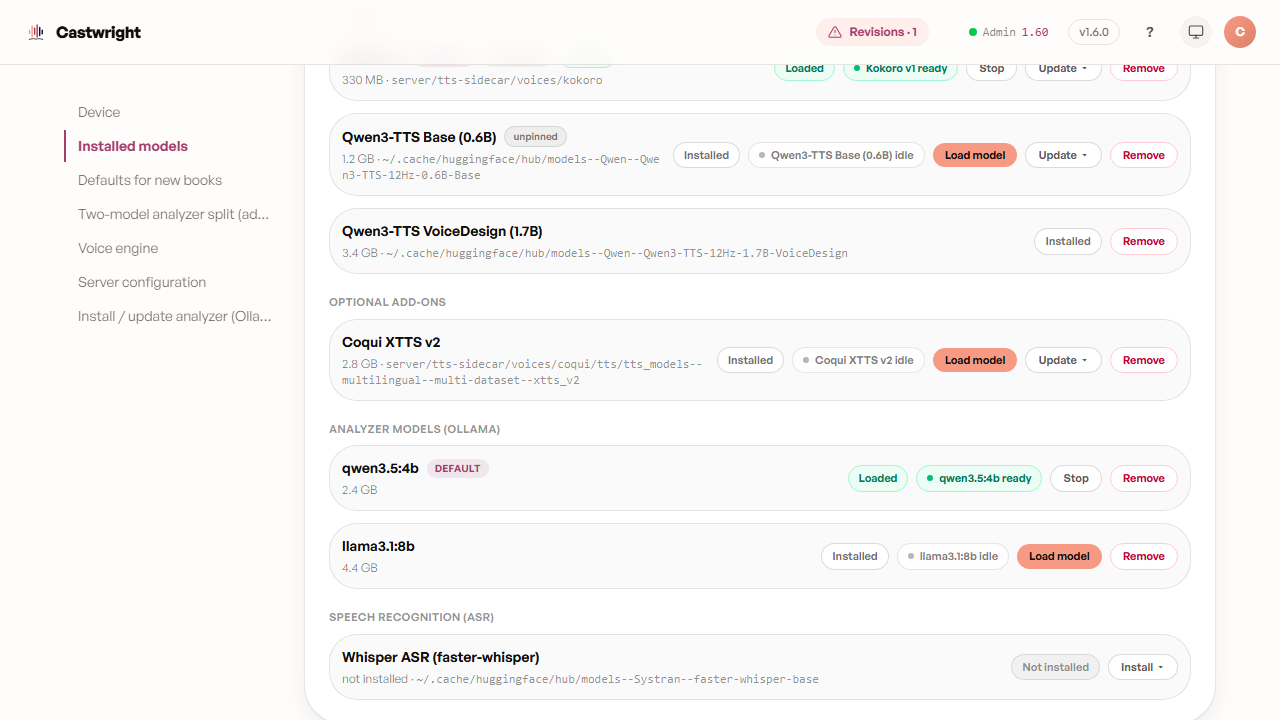Click Installed badge for Qwen3-TTS VoiceDesign

[1068, 241]
